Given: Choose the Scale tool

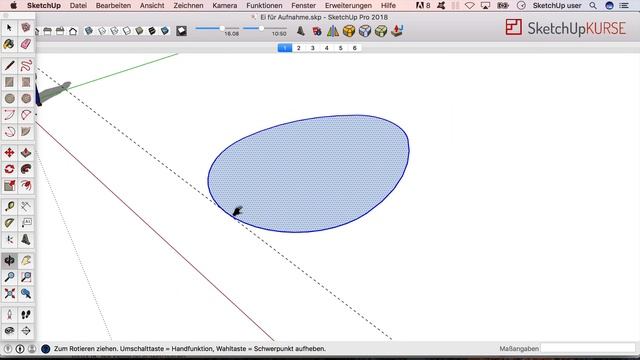Looking at the screenshot, I should pyautogui.click(x=9, y=186).
